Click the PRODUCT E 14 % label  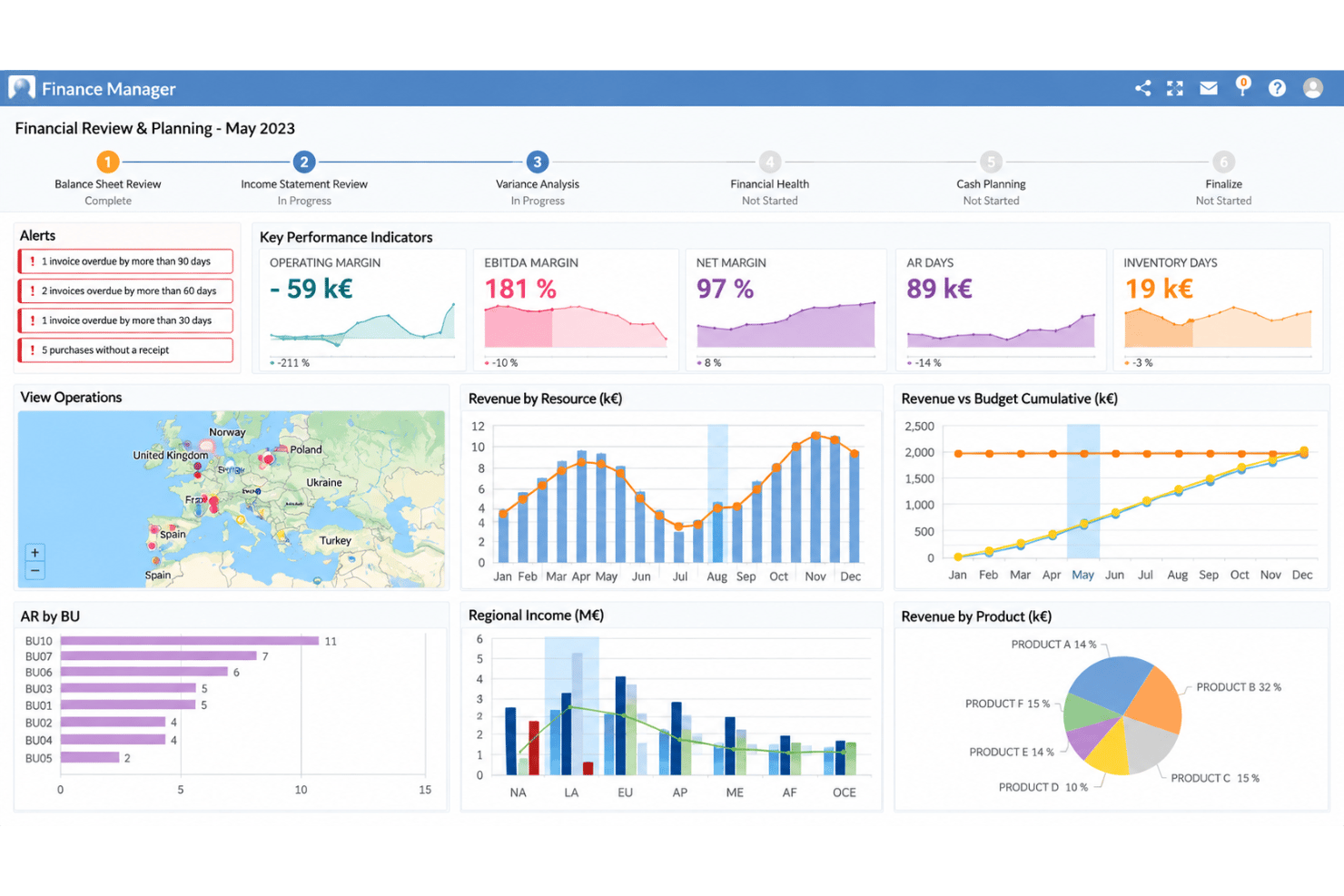[x=1012, y=752]
